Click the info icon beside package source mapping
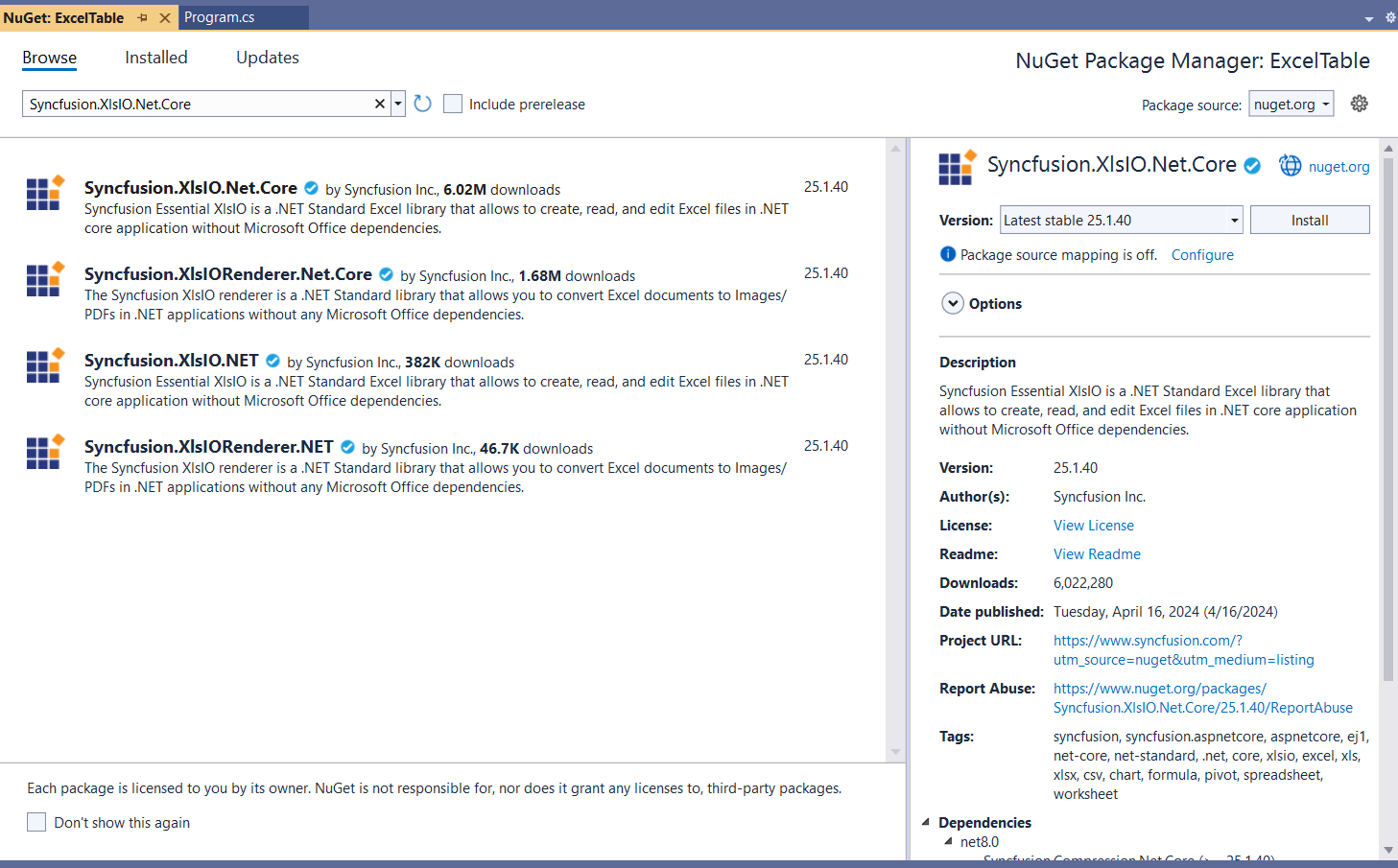 [x=948, y=254]
